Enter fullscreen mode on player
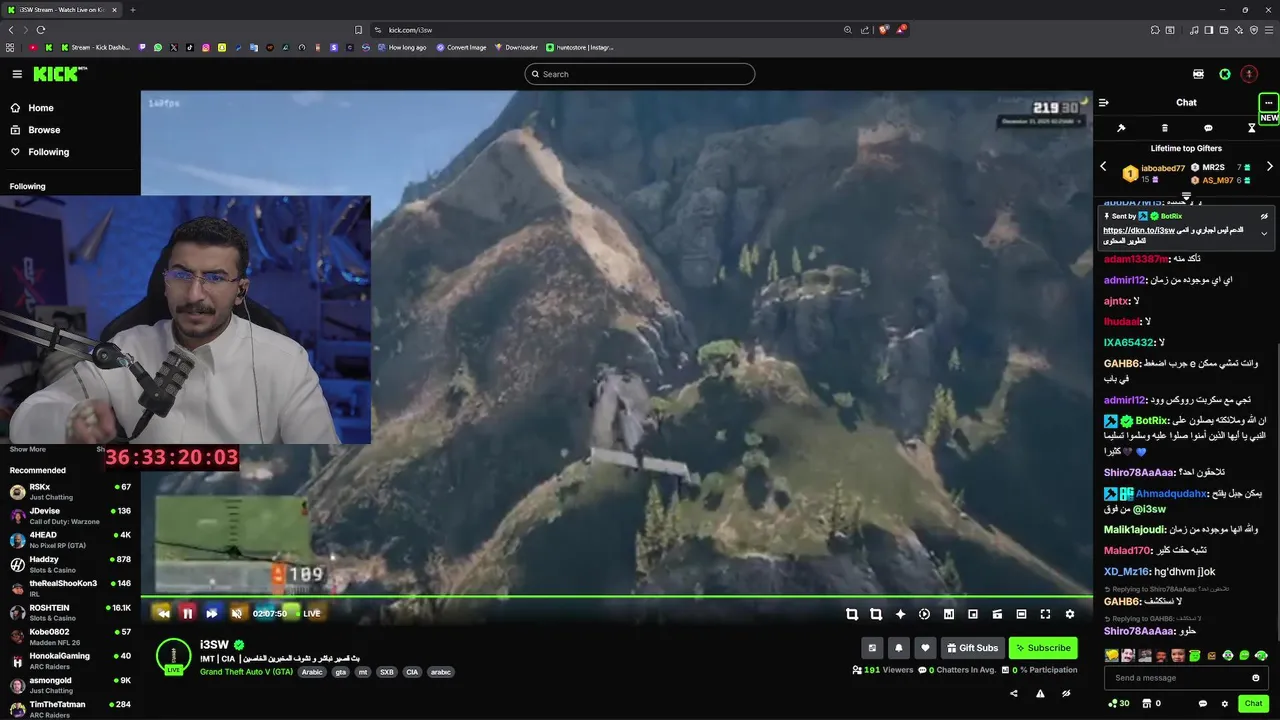The height and width of the screenshot is (720, 1280). [x=1045, y=614]
